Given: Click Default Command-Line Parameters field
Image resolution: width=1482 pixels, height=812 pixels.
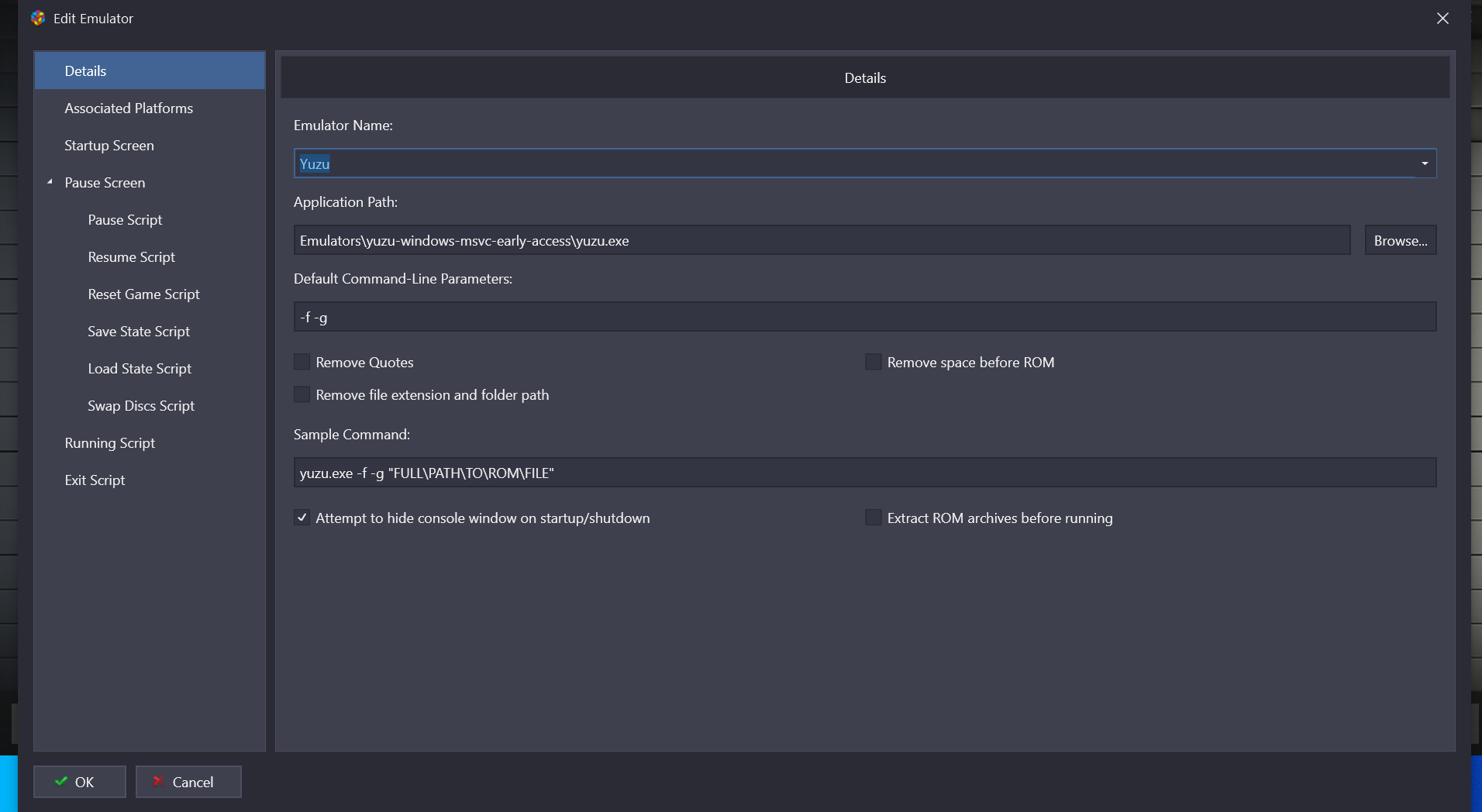Looking at the screenshot, I should click(x=864, y=317).
